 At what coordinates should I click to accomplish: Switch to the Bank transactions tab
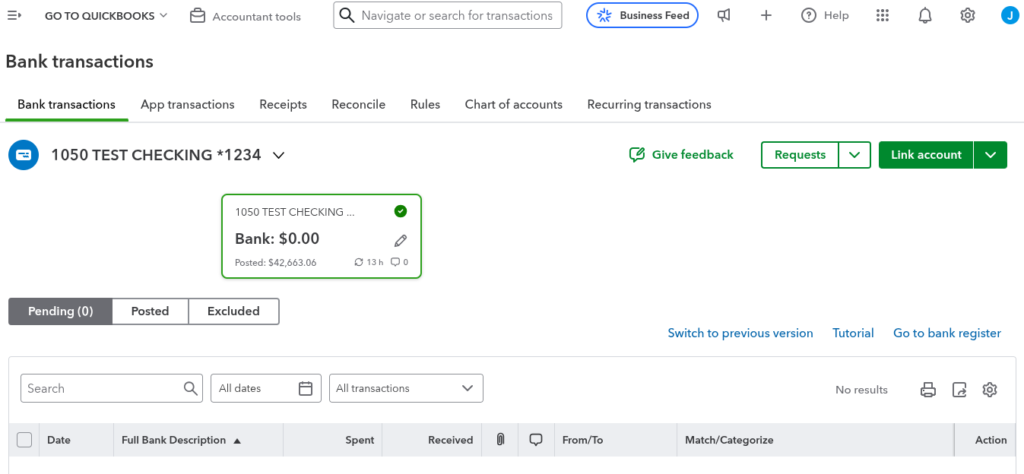(67, 104)
